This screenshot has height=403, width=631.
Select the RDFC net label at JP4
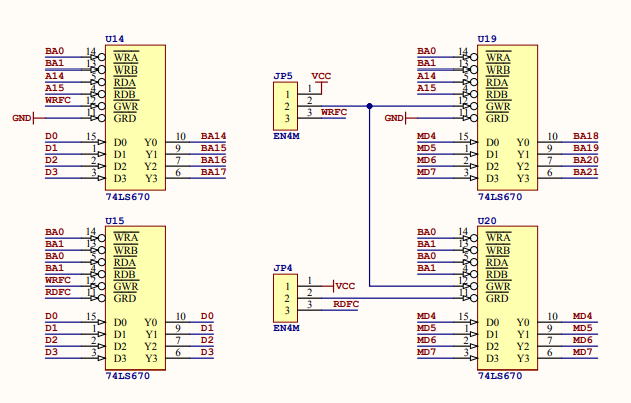[x=346, y=304]
